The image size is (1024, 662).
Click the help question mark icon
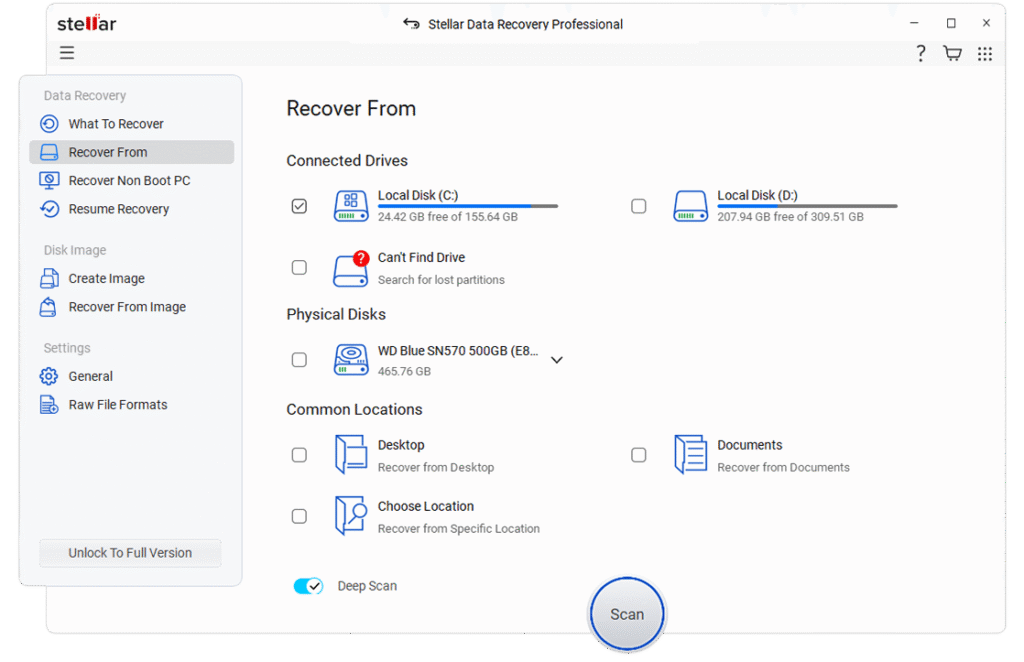point(920,54)
